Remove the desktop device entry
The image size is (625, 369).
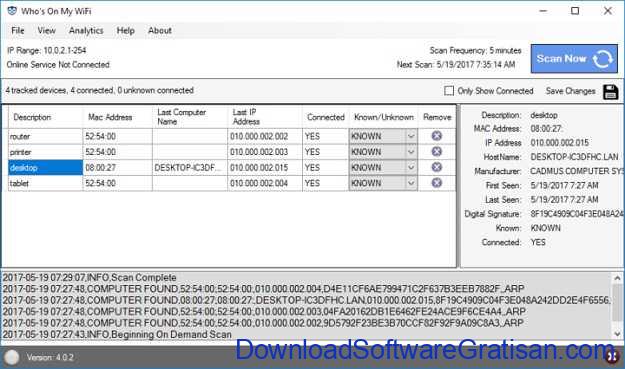coord(436,167)
